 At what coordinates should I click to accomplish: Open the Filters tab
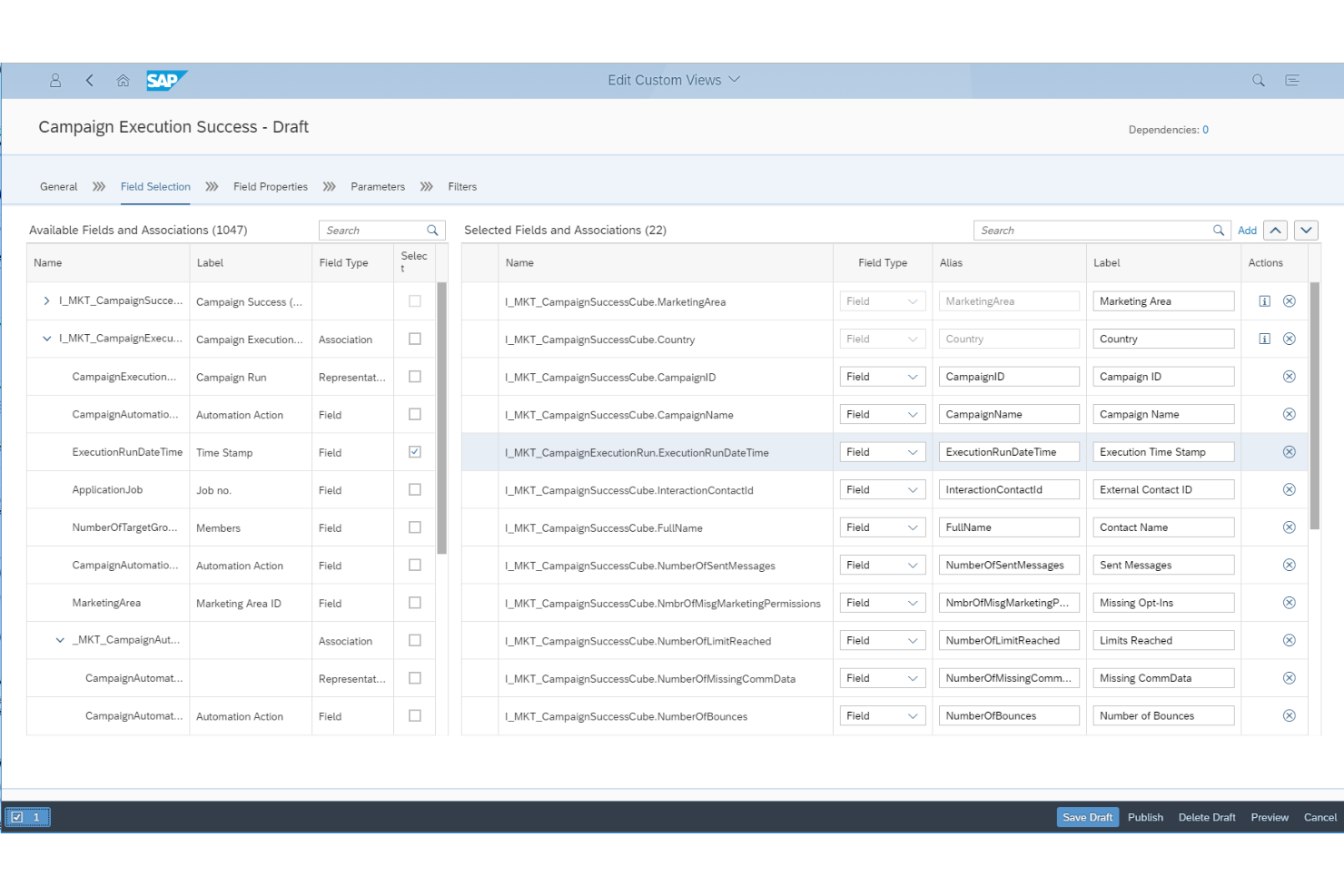coord(462,186)
